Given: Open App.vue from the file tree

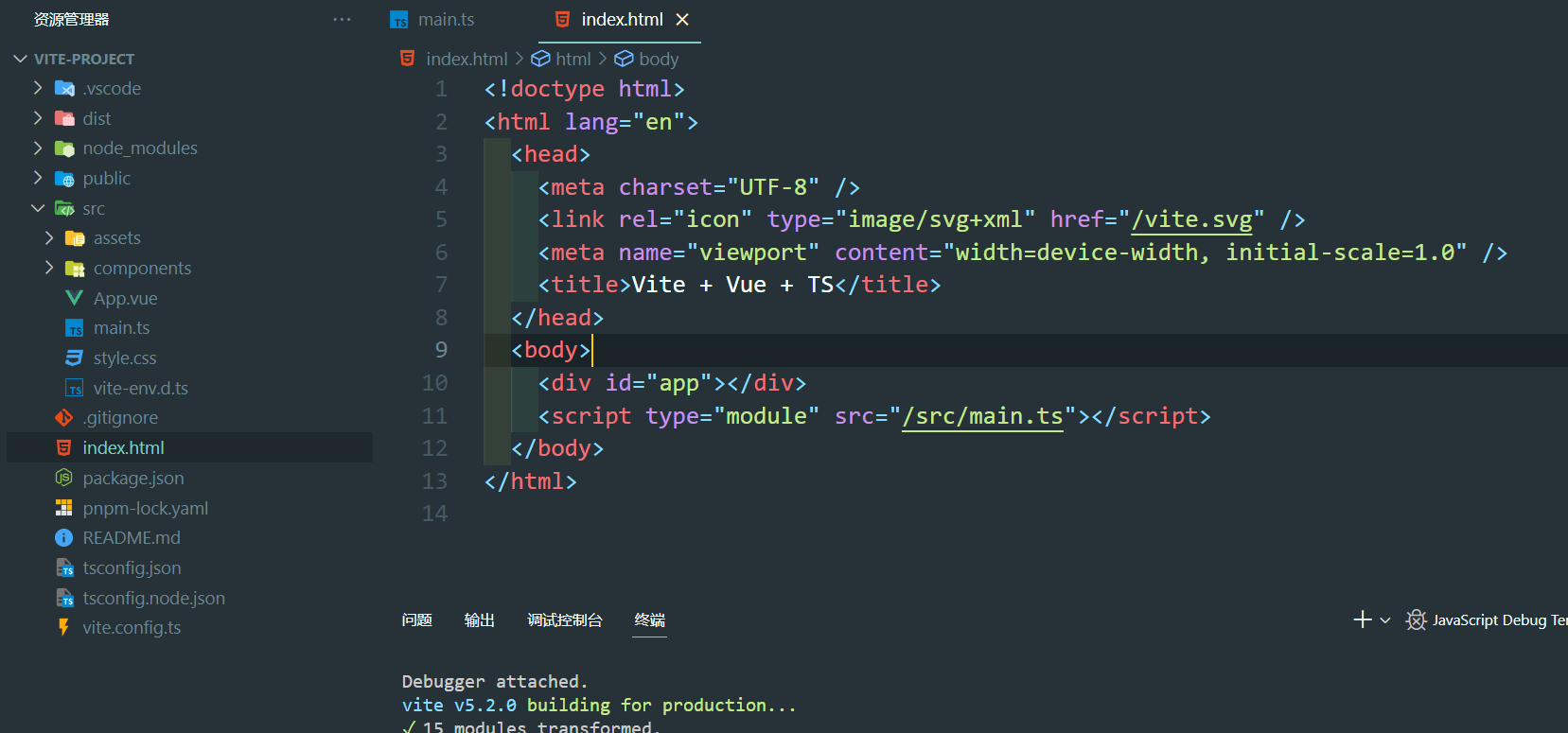Looking at the screenshot, I should 126,299.
